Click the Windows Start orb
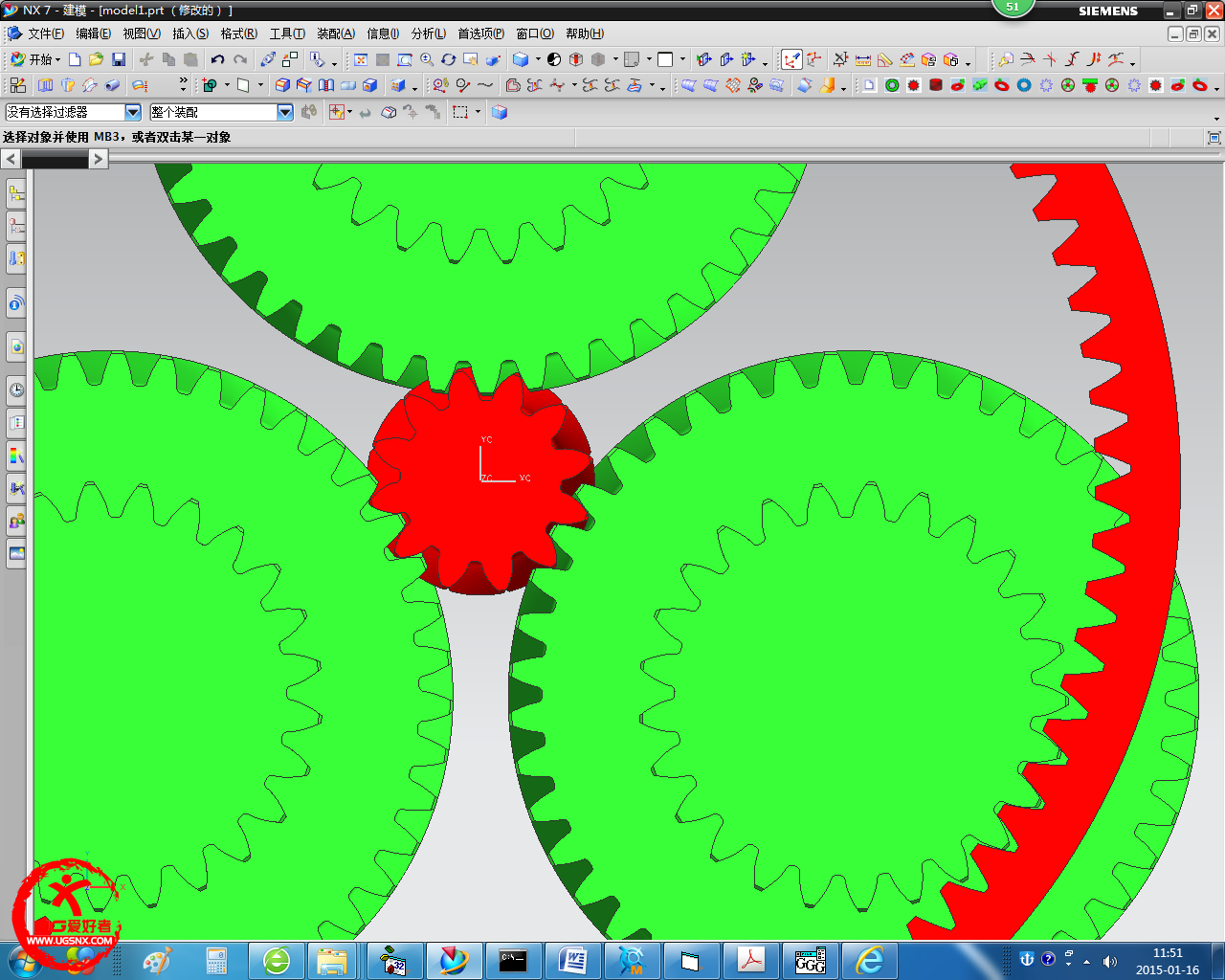The height and width of the screenshot is (980, 1225). pyautogui.click(x=23, y=961)
